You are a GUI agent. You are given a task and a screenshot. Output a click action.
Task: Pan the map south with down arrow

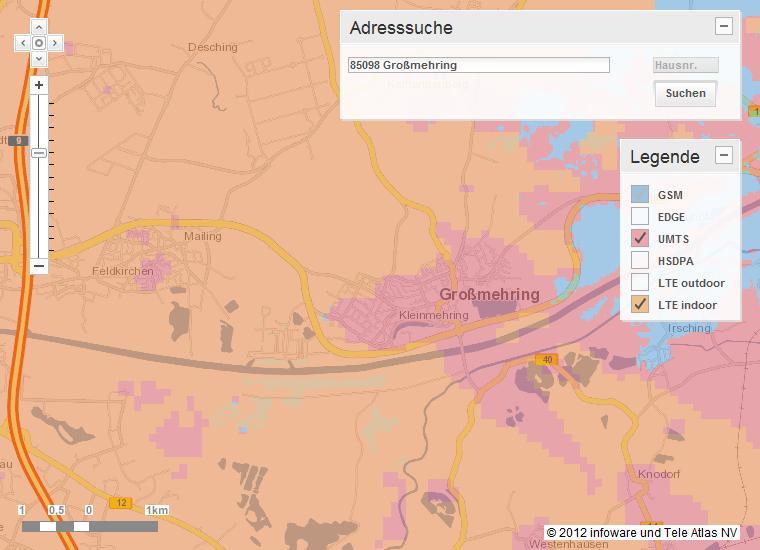click(x=39, y=59)
